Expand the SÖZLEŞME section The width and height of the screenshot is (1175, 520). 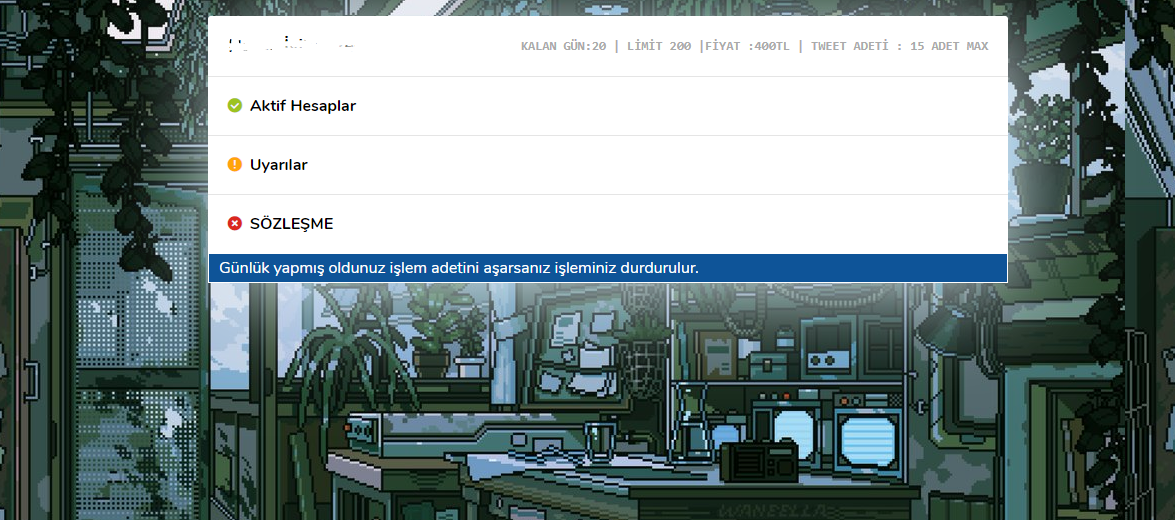(608, 224)
